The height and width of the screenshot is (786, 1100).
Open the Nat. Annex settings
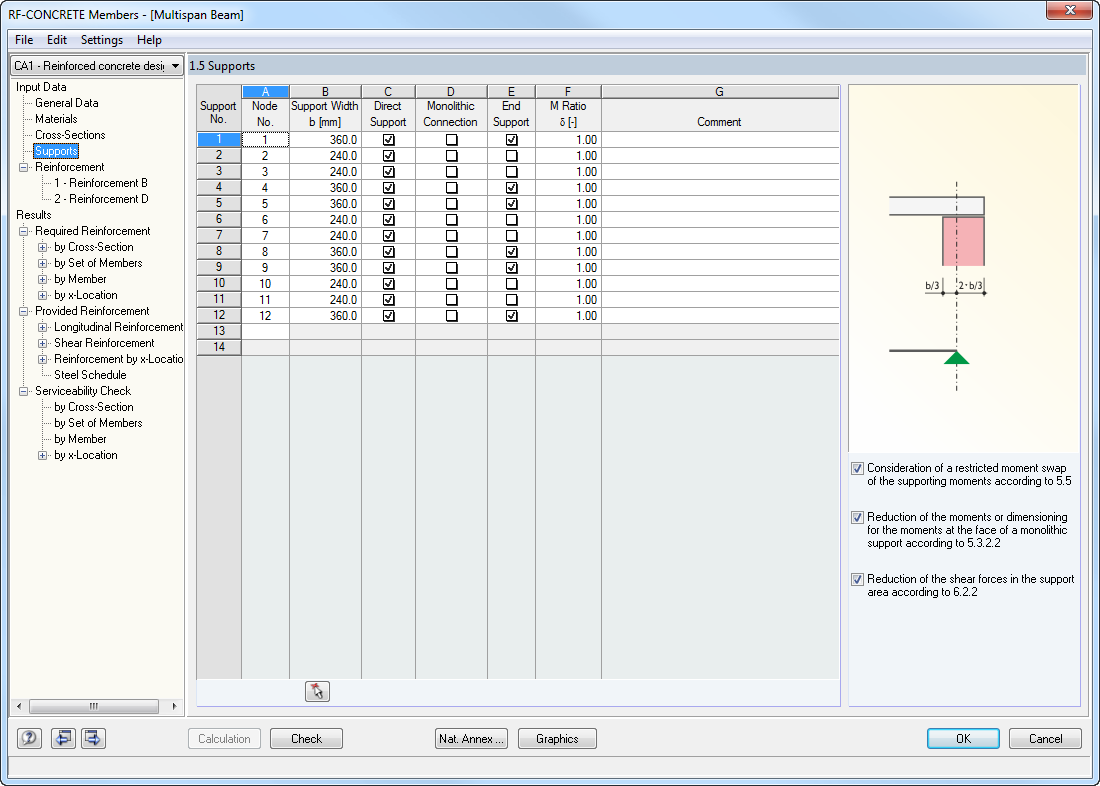pyautogui.click(x=471, y=738)
